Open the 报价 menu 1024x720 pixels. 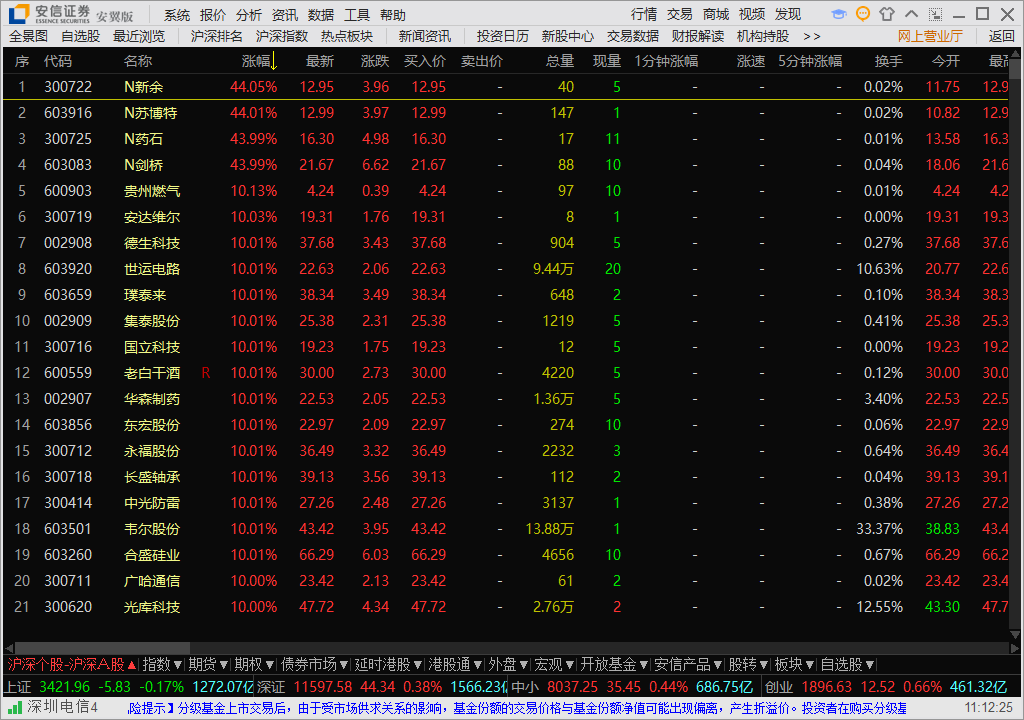coord(213,15)
